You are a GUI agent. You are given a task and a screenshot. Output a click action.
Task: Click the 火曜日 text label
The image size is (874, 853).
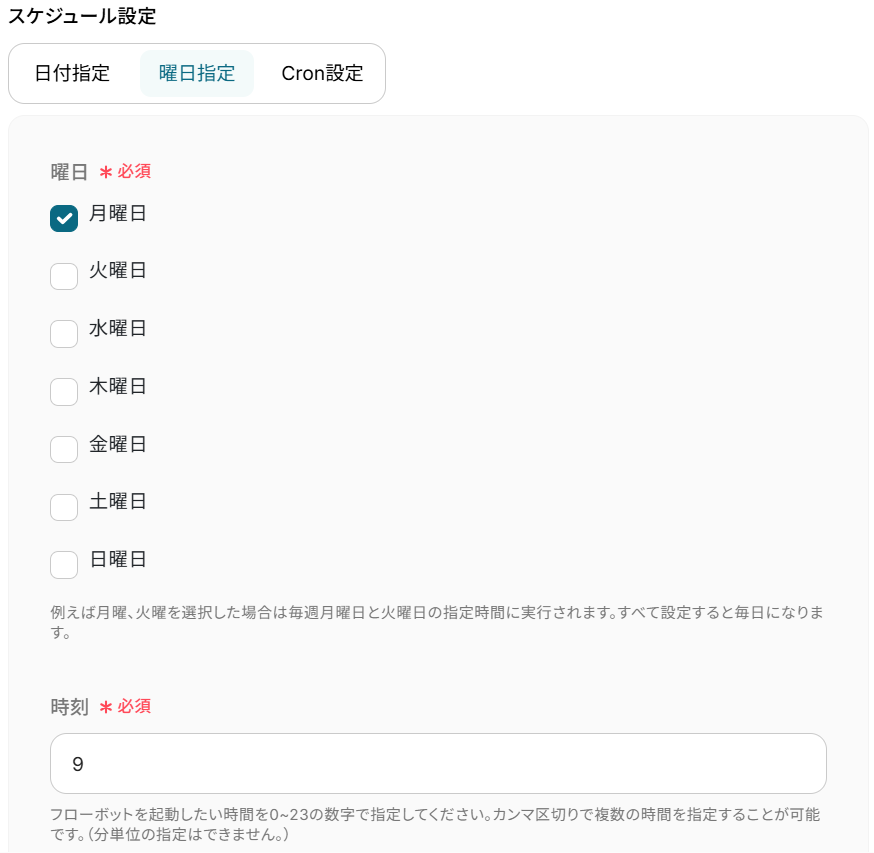(x=118, y=270)
